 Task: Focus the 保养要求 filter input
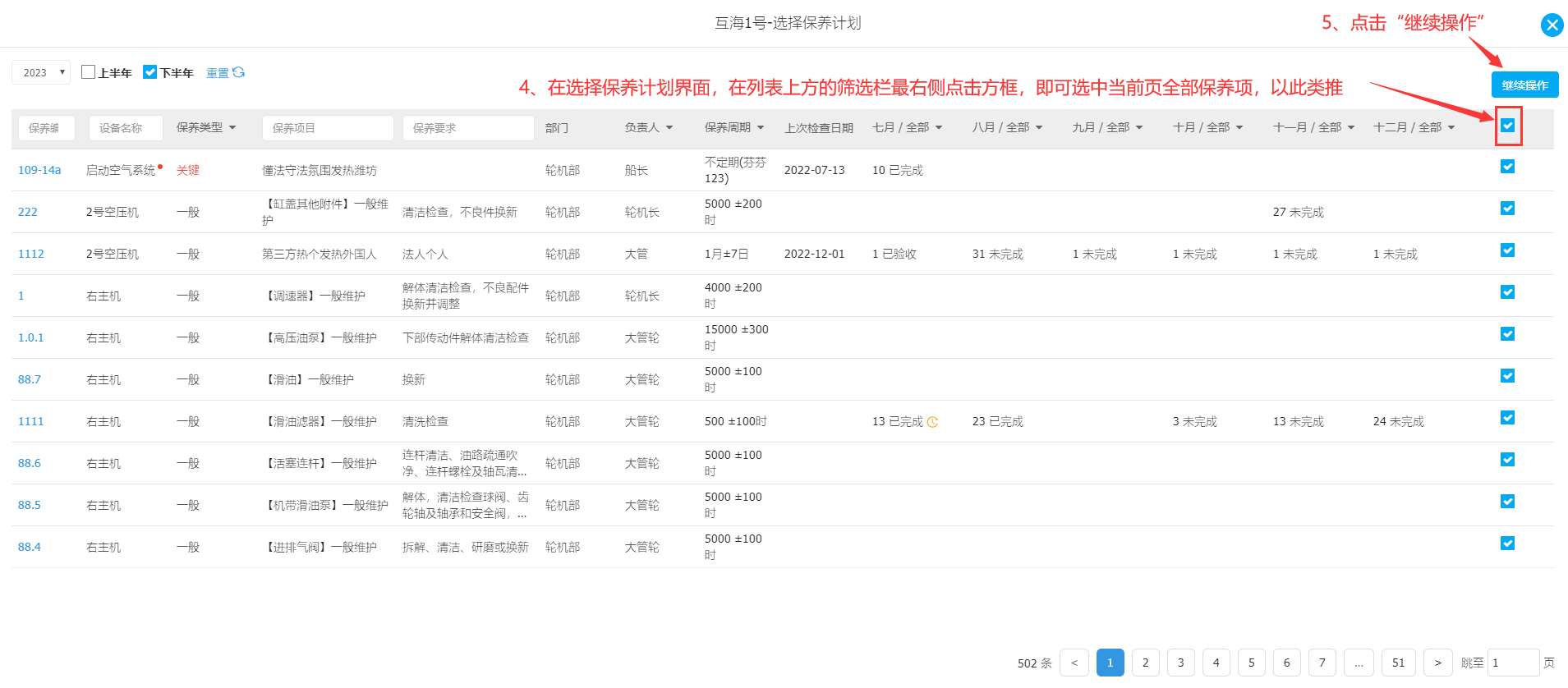468,128
